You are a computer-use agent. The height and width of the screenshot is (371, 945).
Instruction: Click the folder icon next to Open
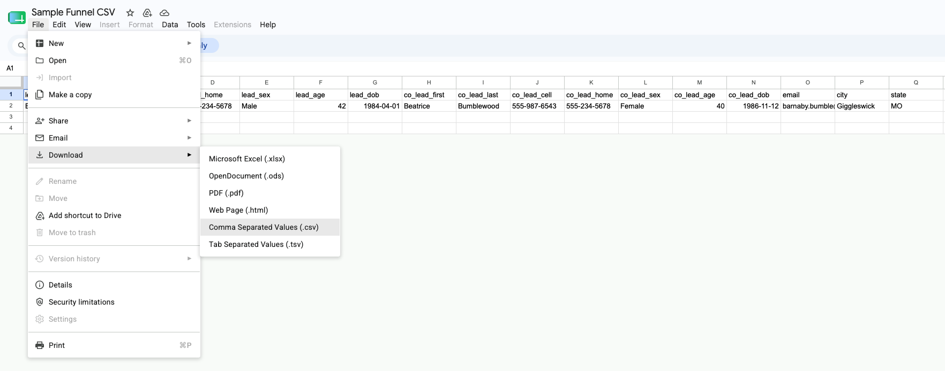click(40, 60)
